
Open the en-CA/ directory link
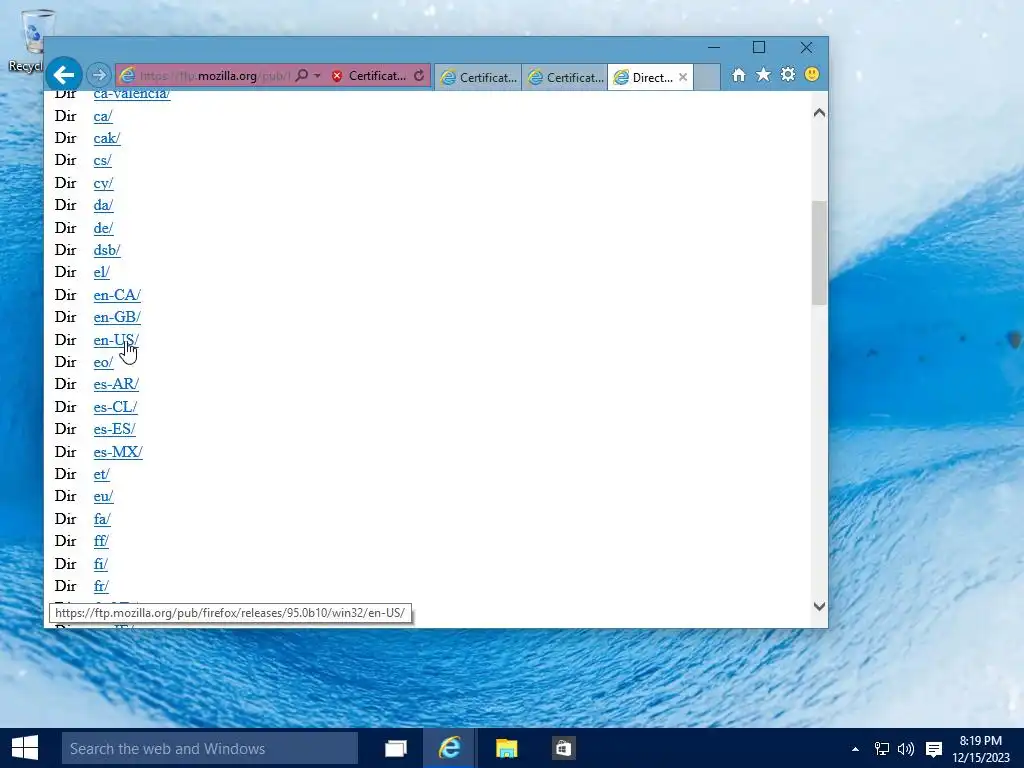(x=117, y=295)
